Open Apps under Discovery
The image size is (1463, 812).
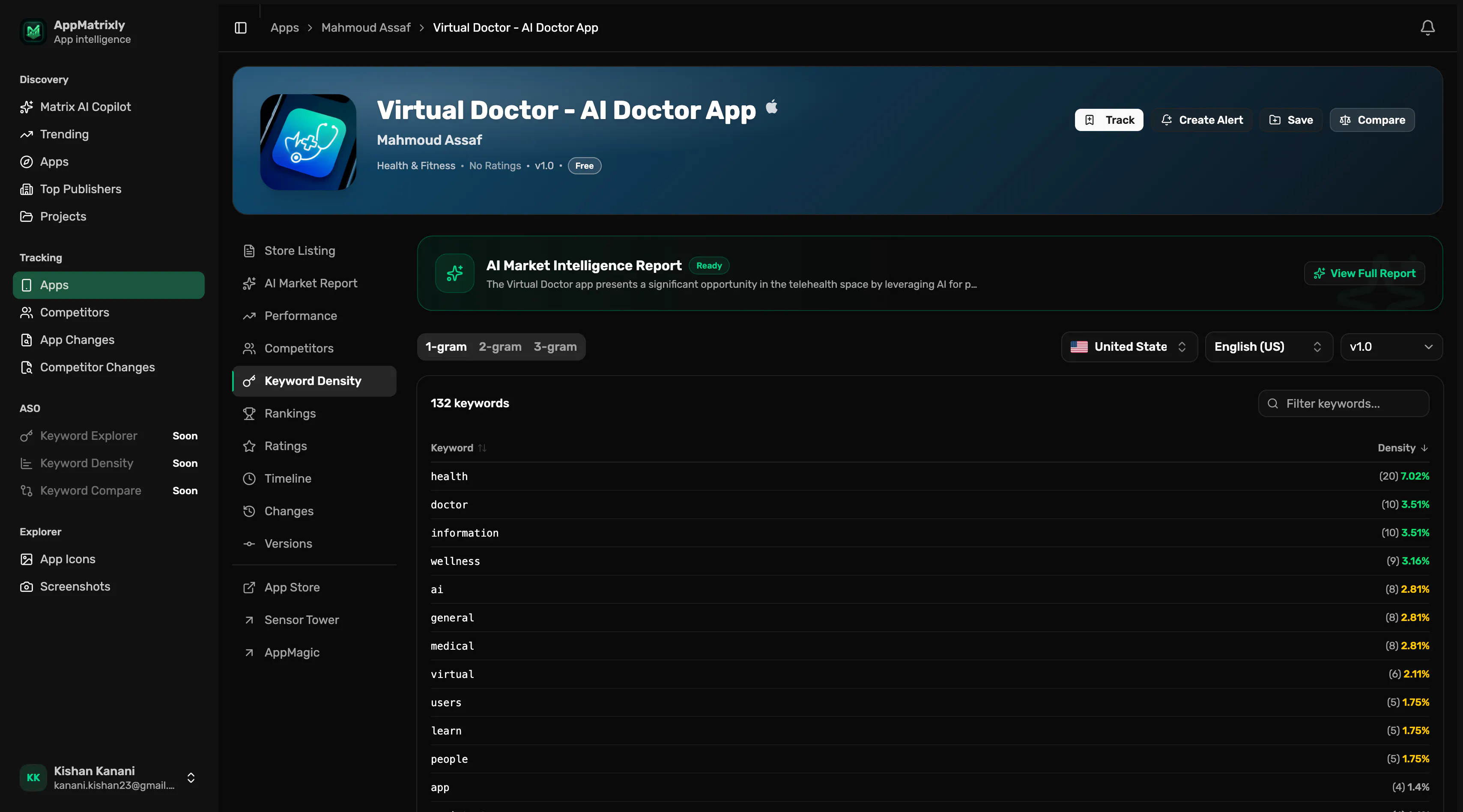[108, 162]
